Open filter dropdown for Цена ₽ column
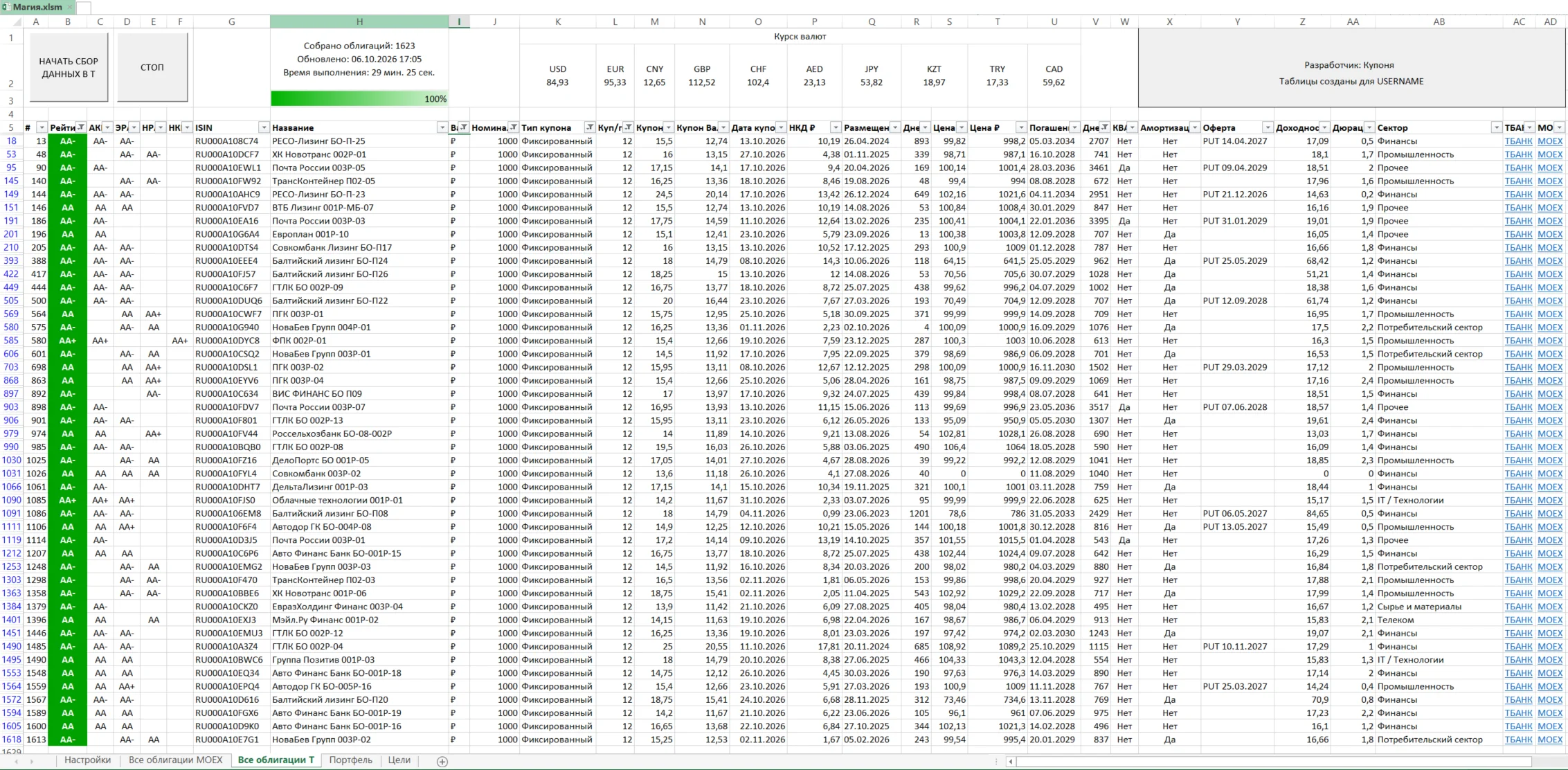Image resolution: width=1568 pixels, height=770 pixels. [x=1021, y=127]
